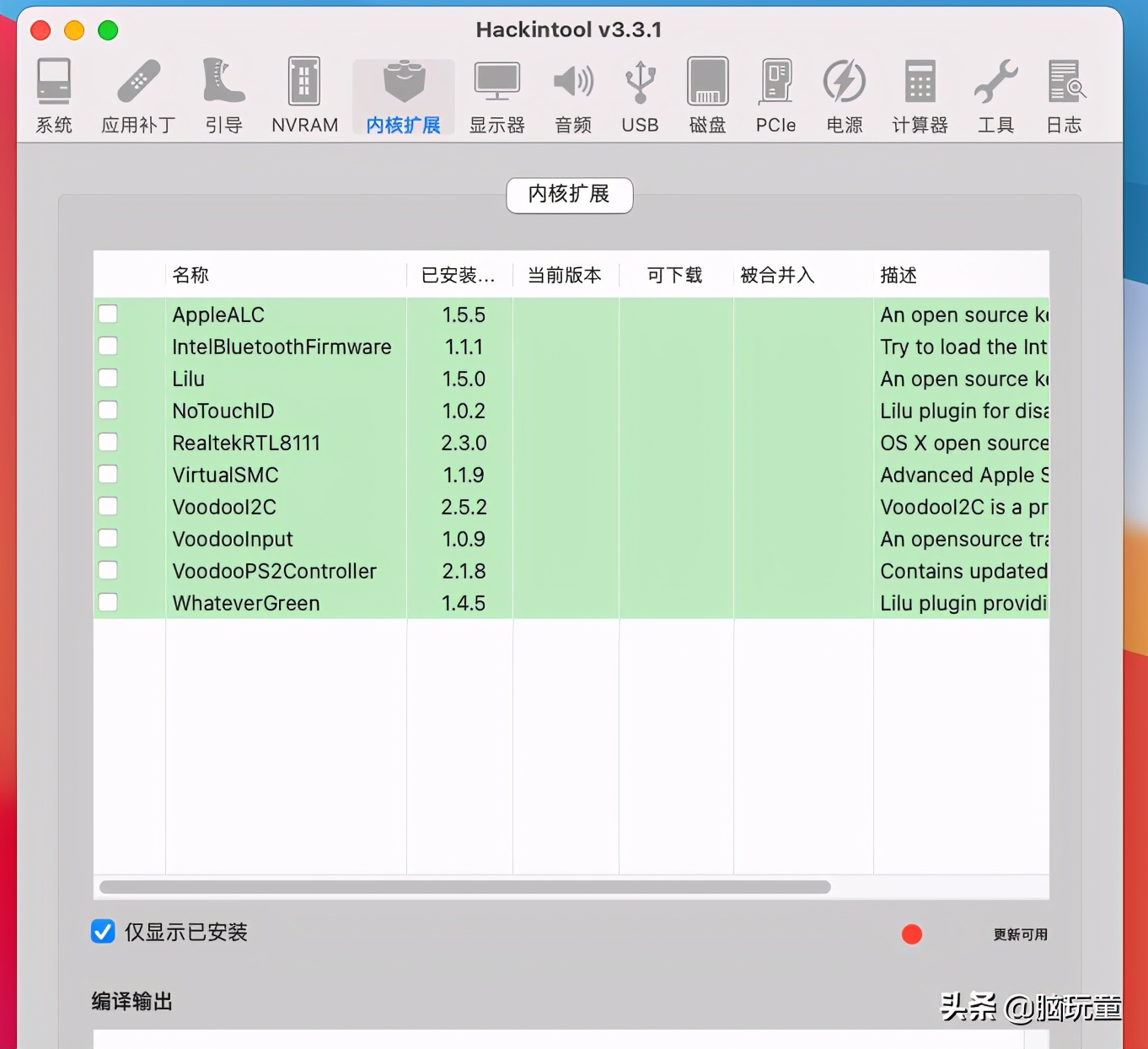
Task: Open the 磁盘 (Disk) tab
Action: click(x=707, y=93)
